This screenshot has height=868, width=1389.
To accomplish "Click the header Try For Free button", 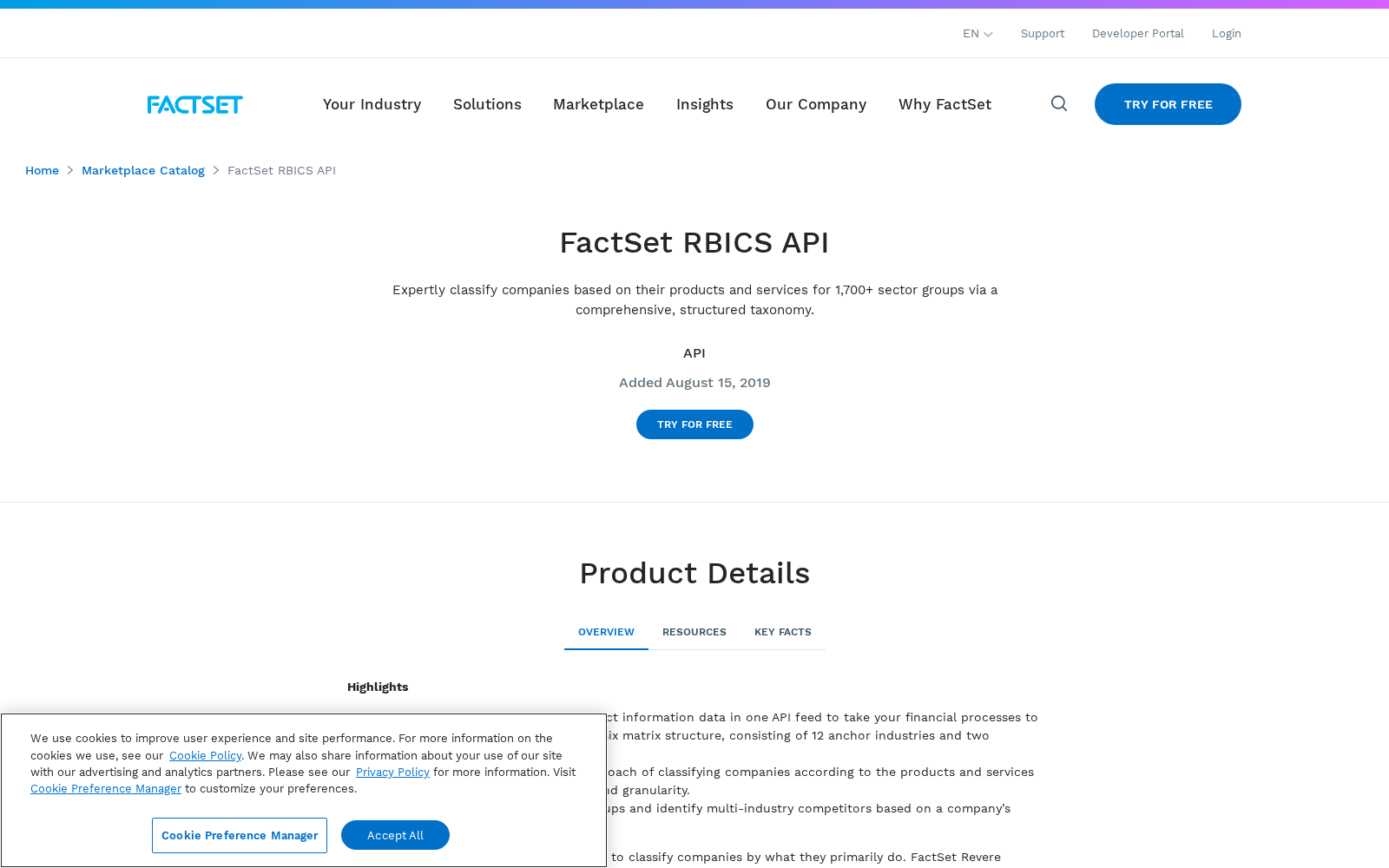I will click(x=1168, y=104).
